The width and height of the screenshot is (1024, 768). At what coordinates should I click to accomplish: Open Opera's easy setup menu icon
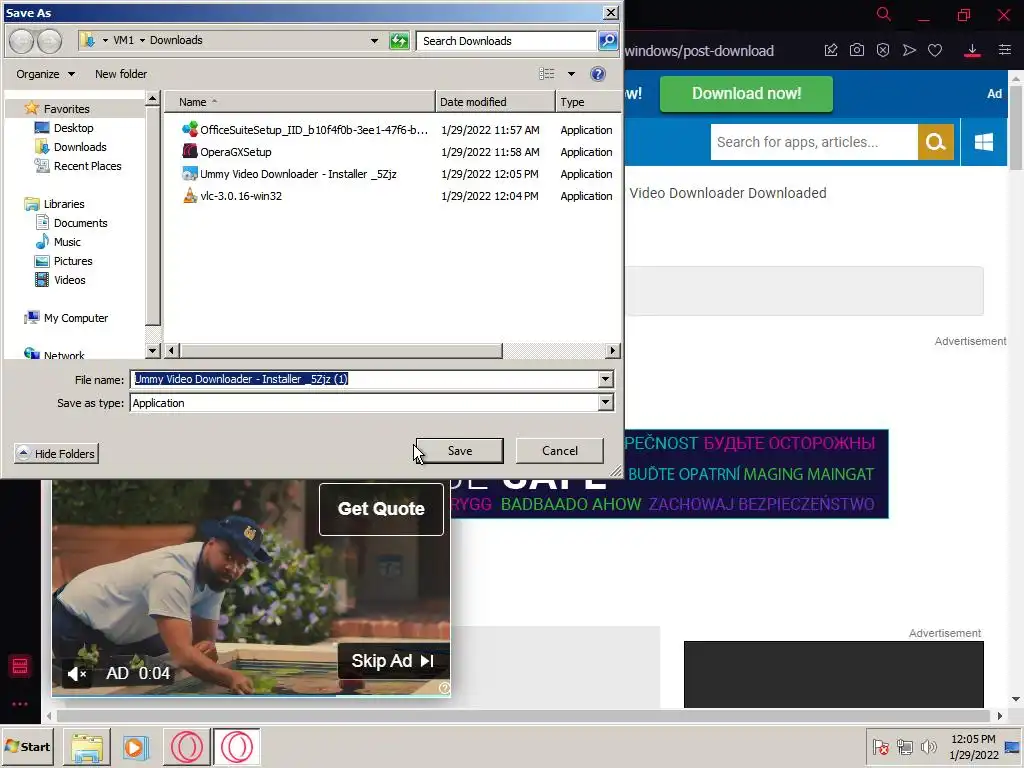click(x=1004, y=50)
